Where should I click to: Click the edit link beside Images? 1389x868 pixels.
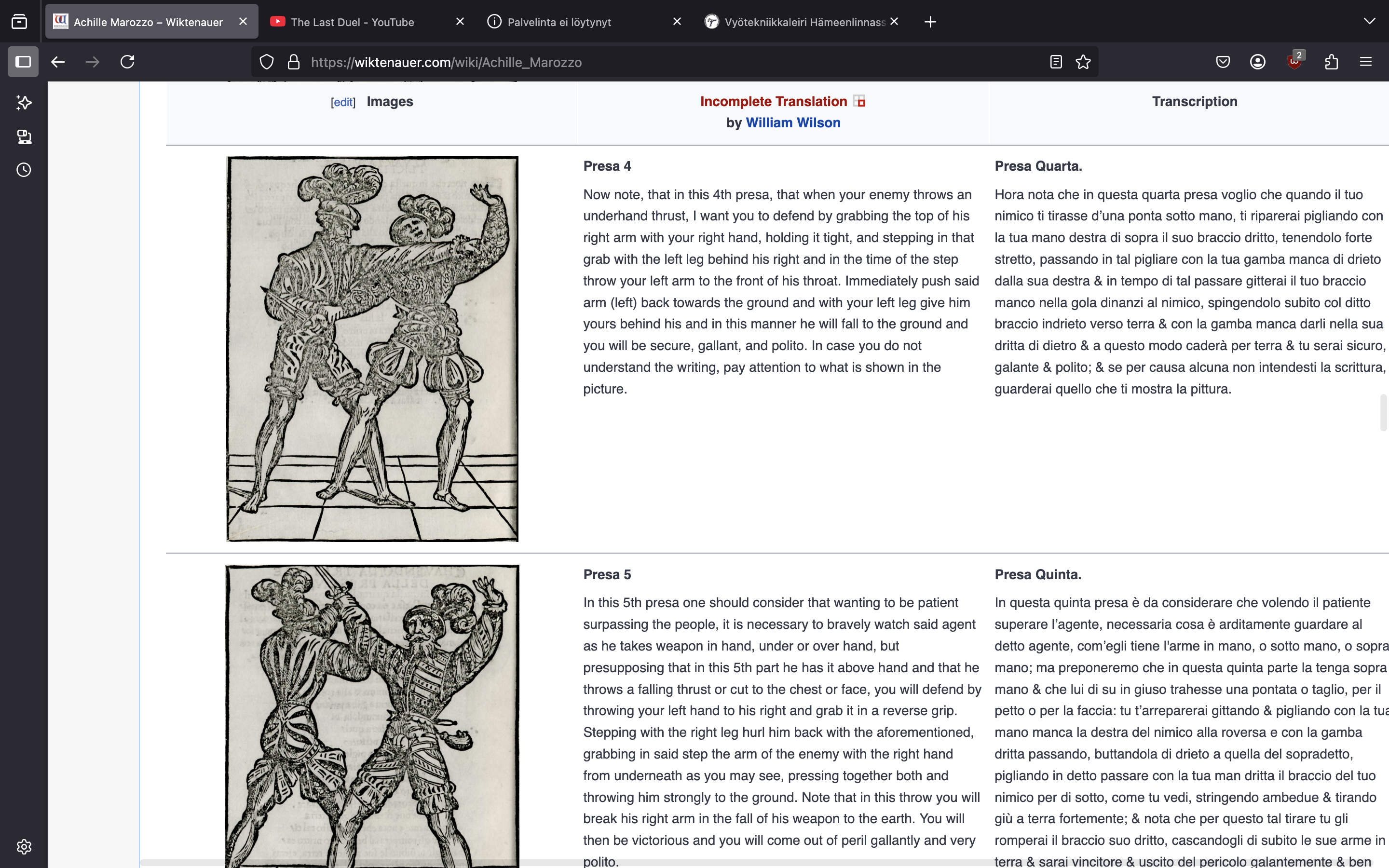point(343,102)
